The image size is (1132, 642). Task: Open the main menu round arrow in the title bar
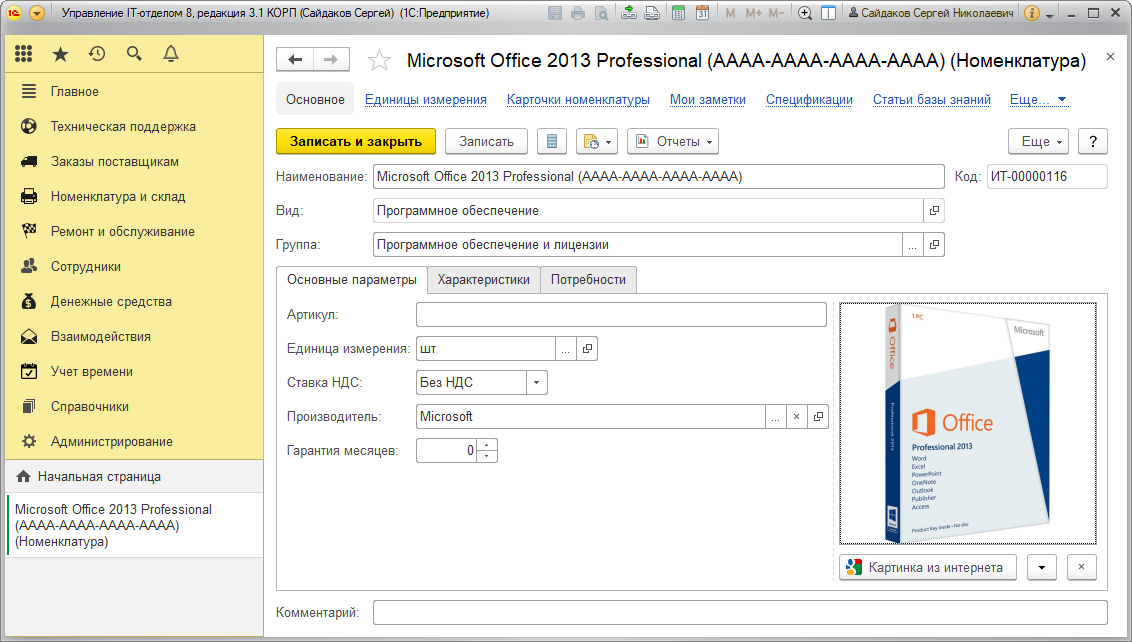(37, 13)
